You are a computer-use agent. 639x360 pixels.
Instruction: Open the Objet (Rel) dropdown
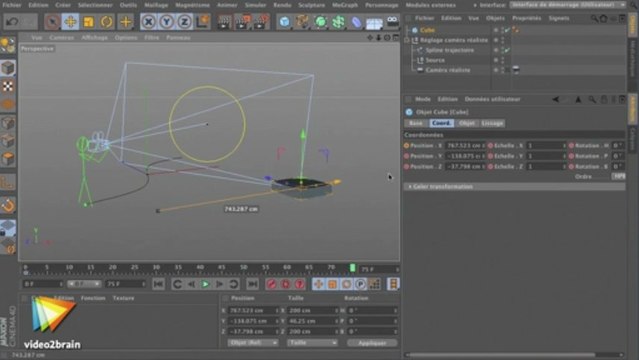pyautogui.click(x=253, y=343)
